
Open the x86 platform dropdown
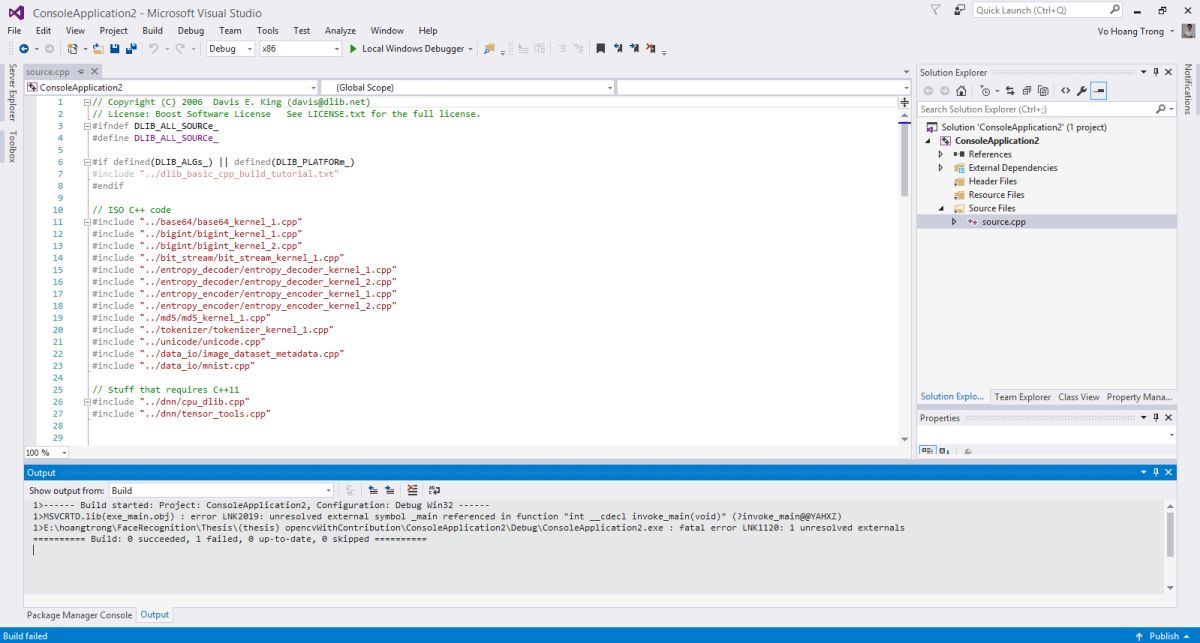click(x=300, y=48)
